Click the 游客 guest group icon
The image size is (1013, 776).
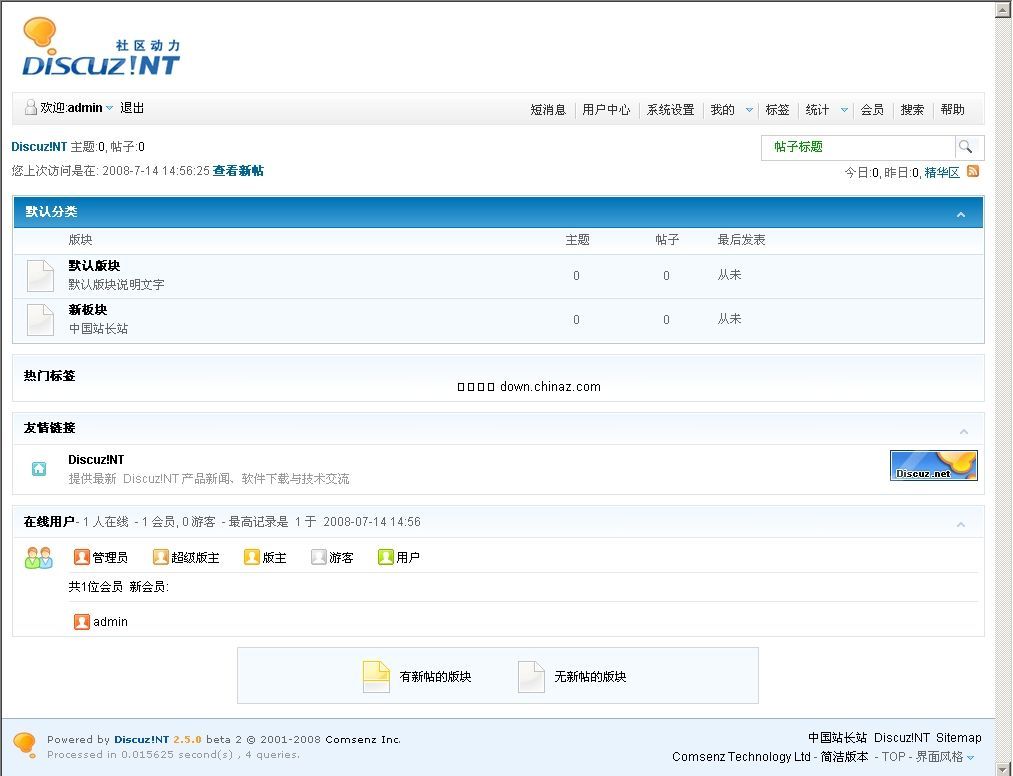318,557
